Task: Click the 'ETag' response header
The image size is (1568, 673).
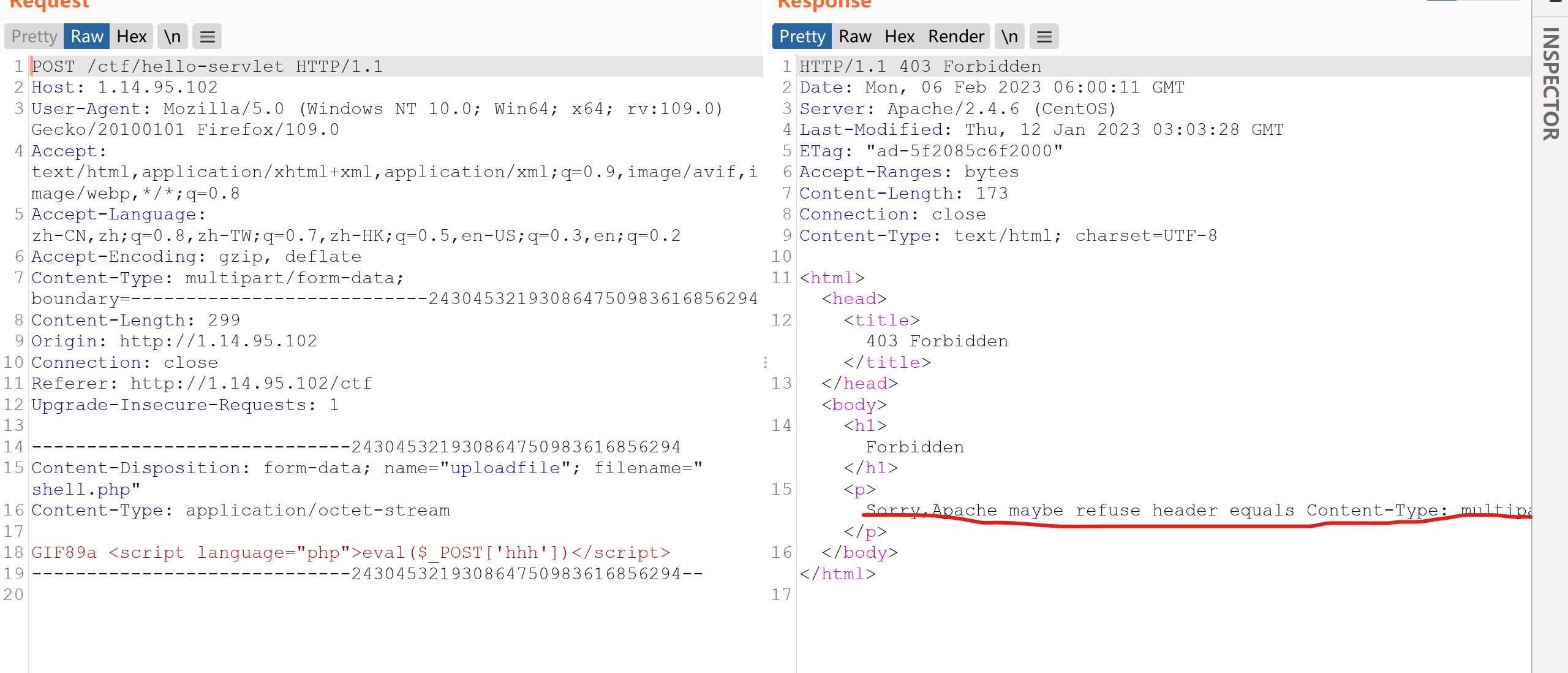Action: (x=932, y=151)
